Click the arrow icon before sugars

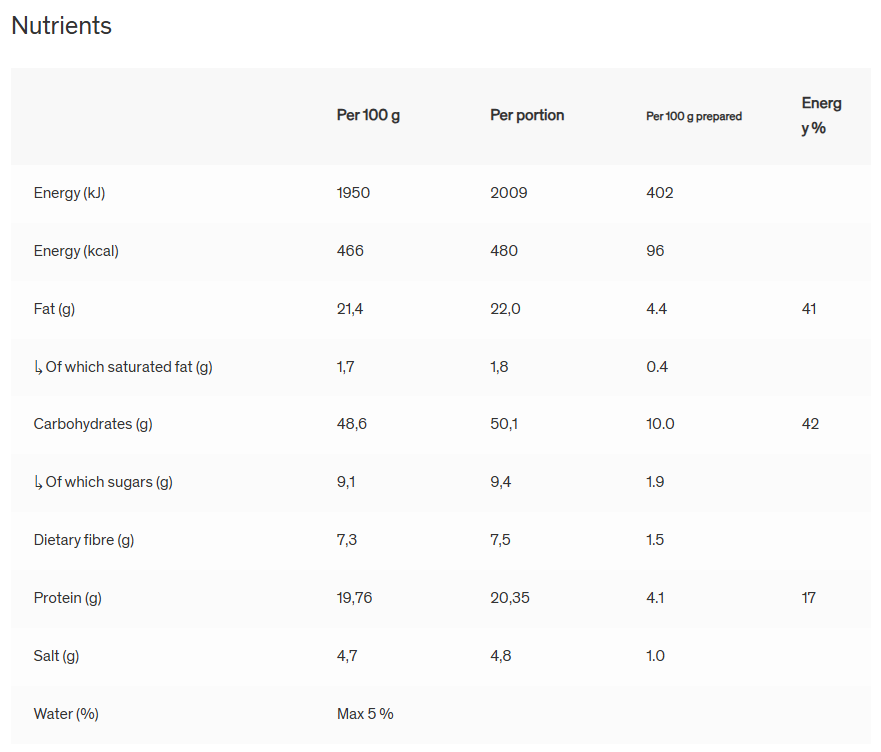click(x=38, y=483)
